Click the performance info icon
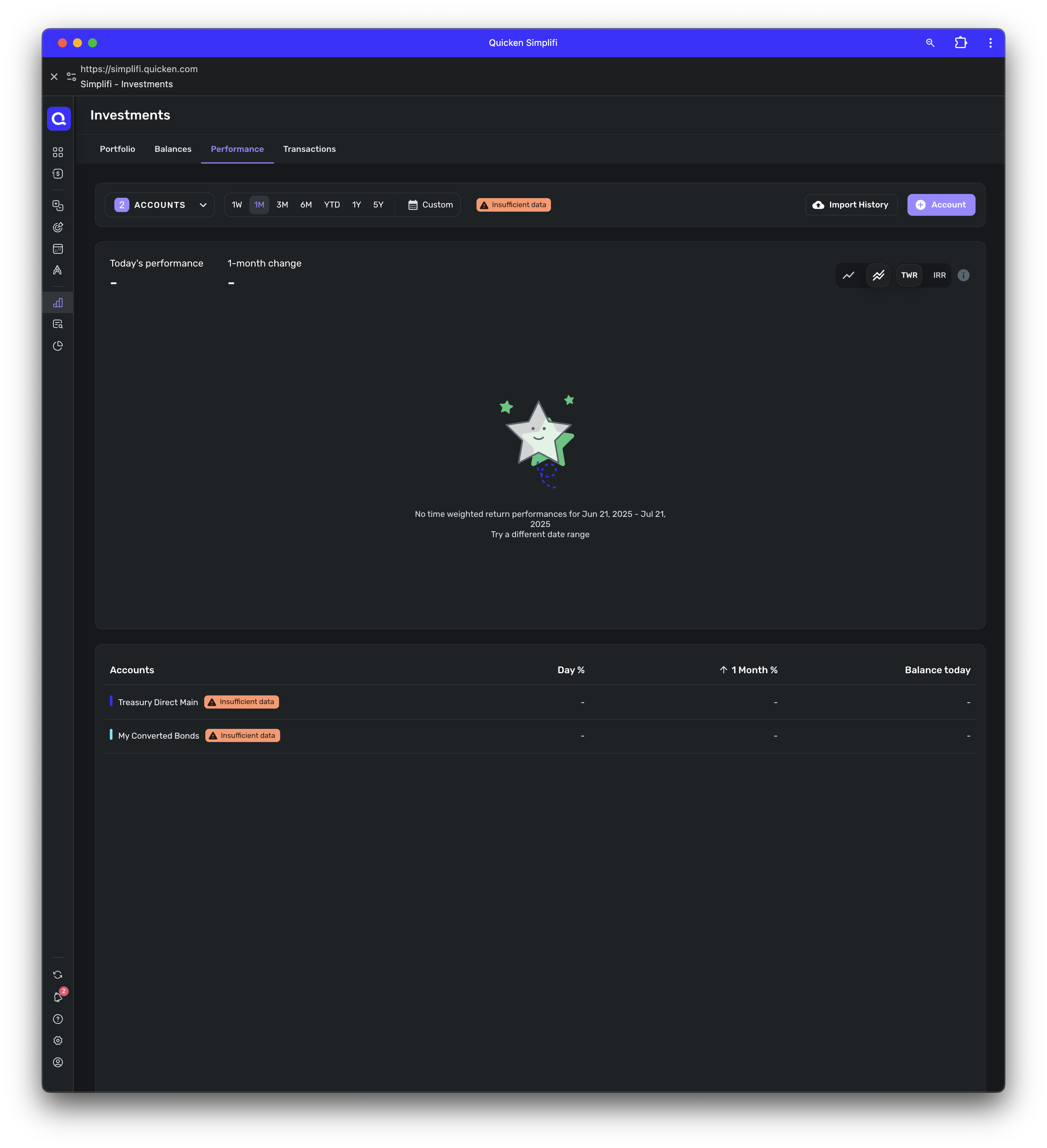Screen dimensions: 1047x1148 coord(963,275)
